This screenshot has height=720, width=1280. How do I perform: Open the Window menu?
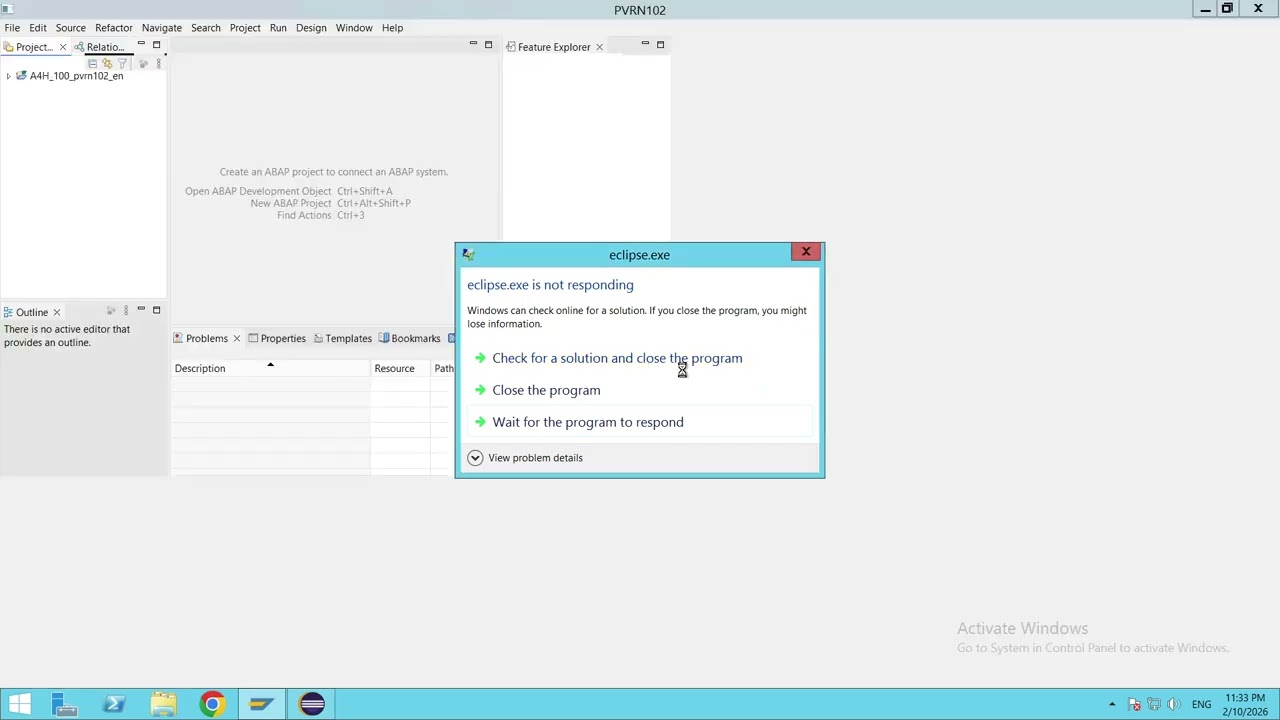point(354,28)
